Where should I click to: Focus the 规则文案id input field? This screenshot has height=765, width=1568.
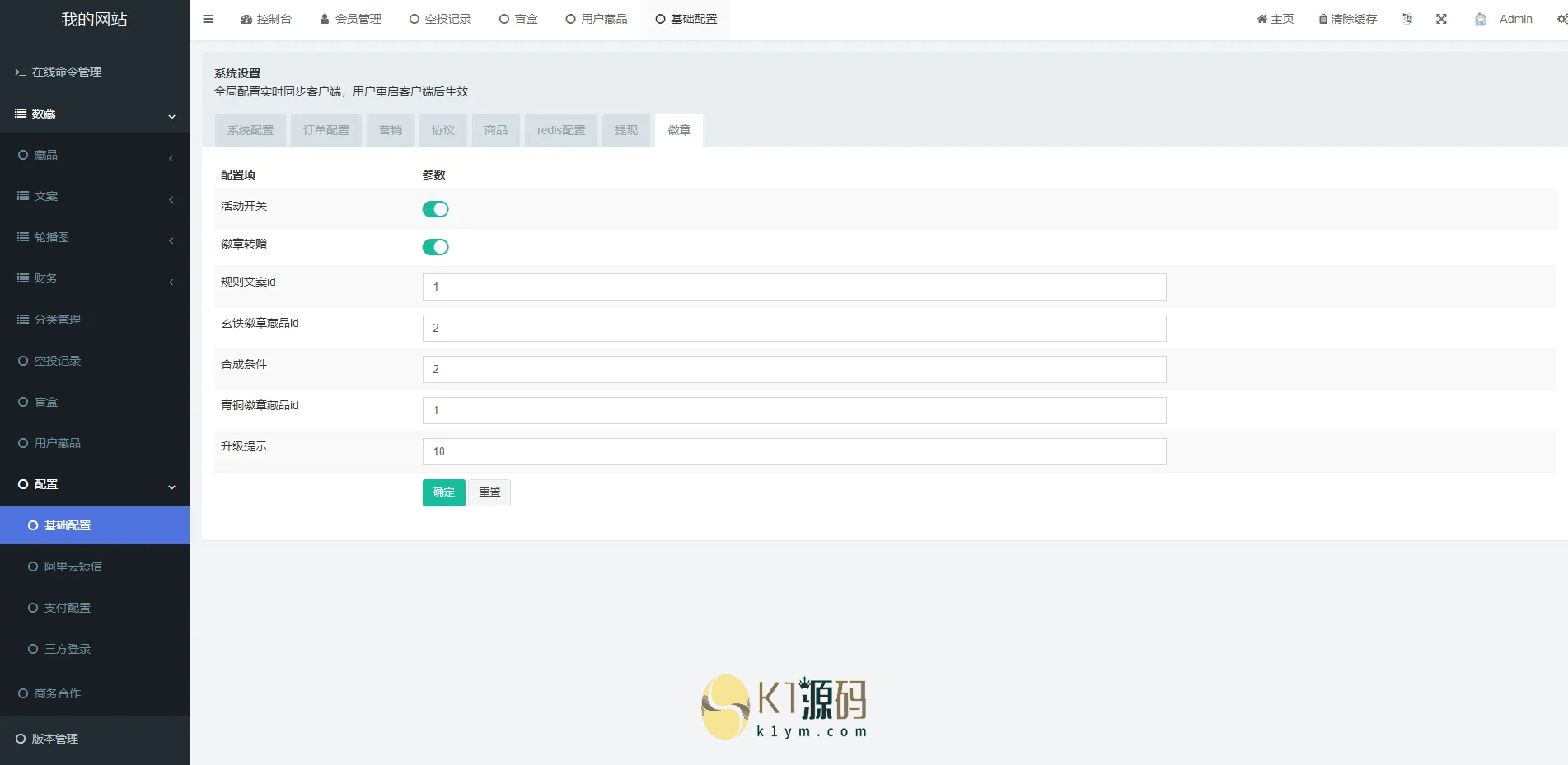point(794,287)
